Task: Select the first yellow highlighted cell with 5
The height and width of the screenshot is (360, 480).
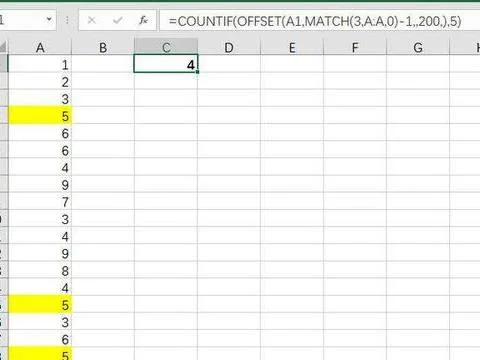Action: click(40, 115)
